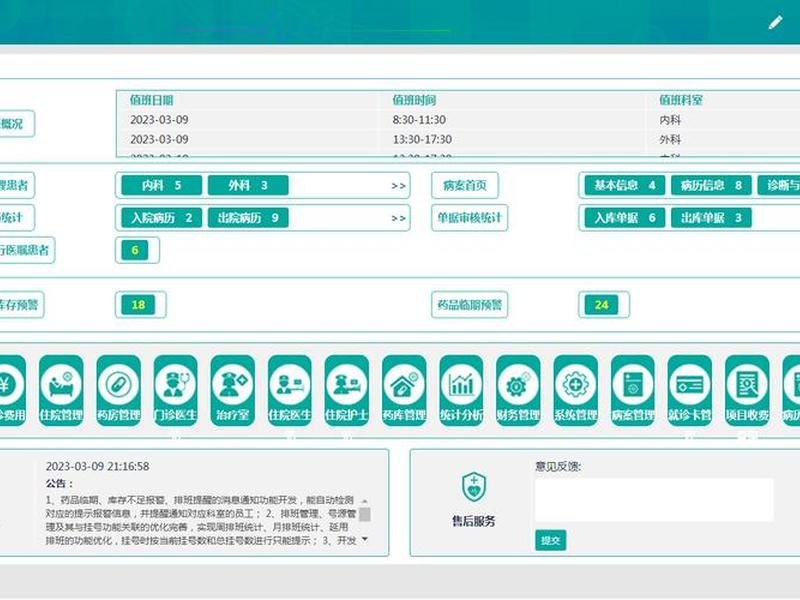Open 项目收费 item charging module
This screenshot has height=600, width=800.
point(747,390)
